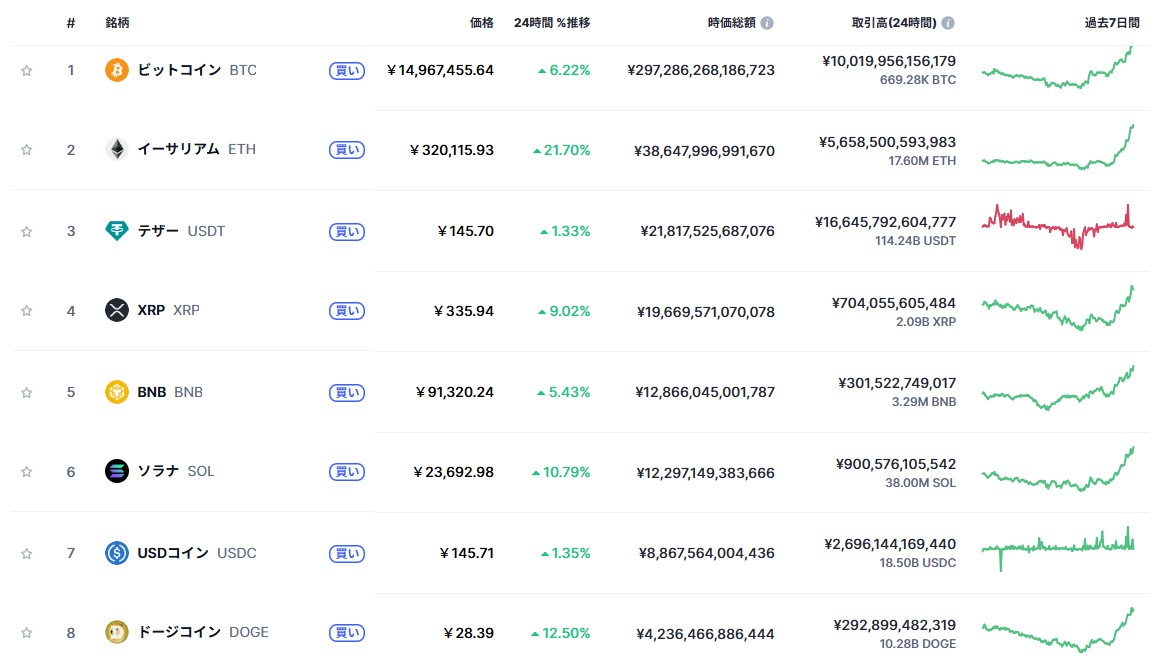Click the 18.50B USDC volume text

point(918,563)
